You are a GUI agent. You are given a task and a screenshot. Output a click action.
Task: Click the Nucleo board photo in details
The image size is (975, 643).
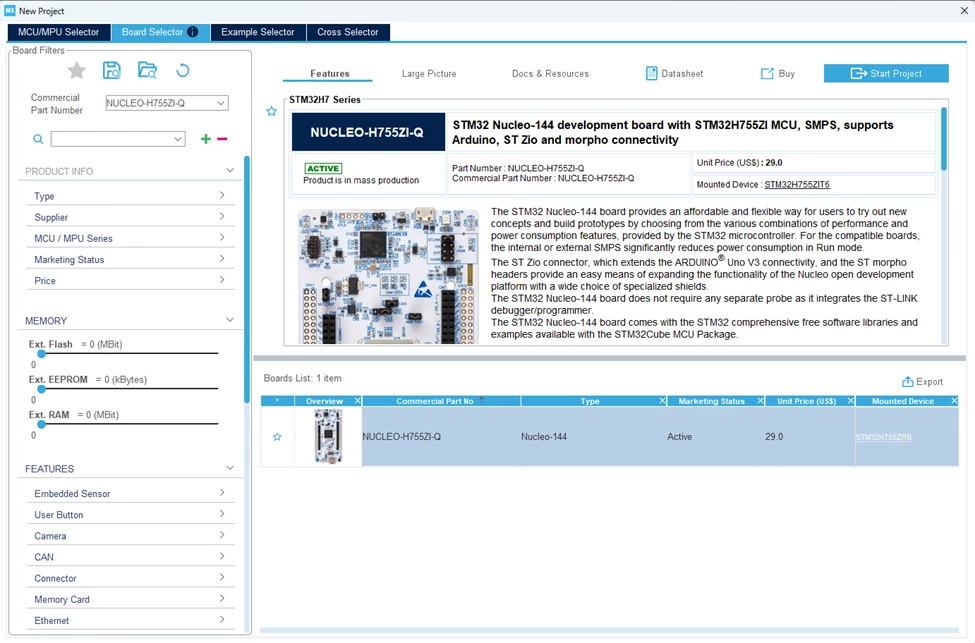tap(387, 276)
